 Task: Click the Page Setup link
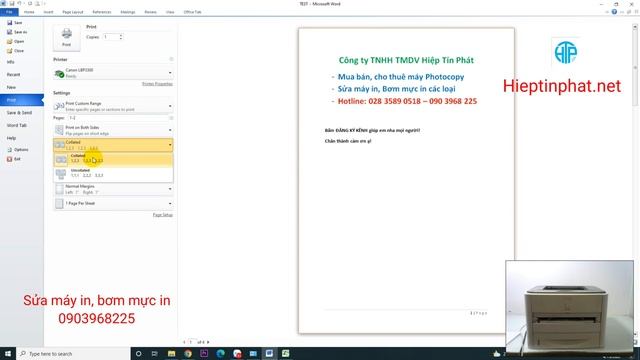coord(163,215)
